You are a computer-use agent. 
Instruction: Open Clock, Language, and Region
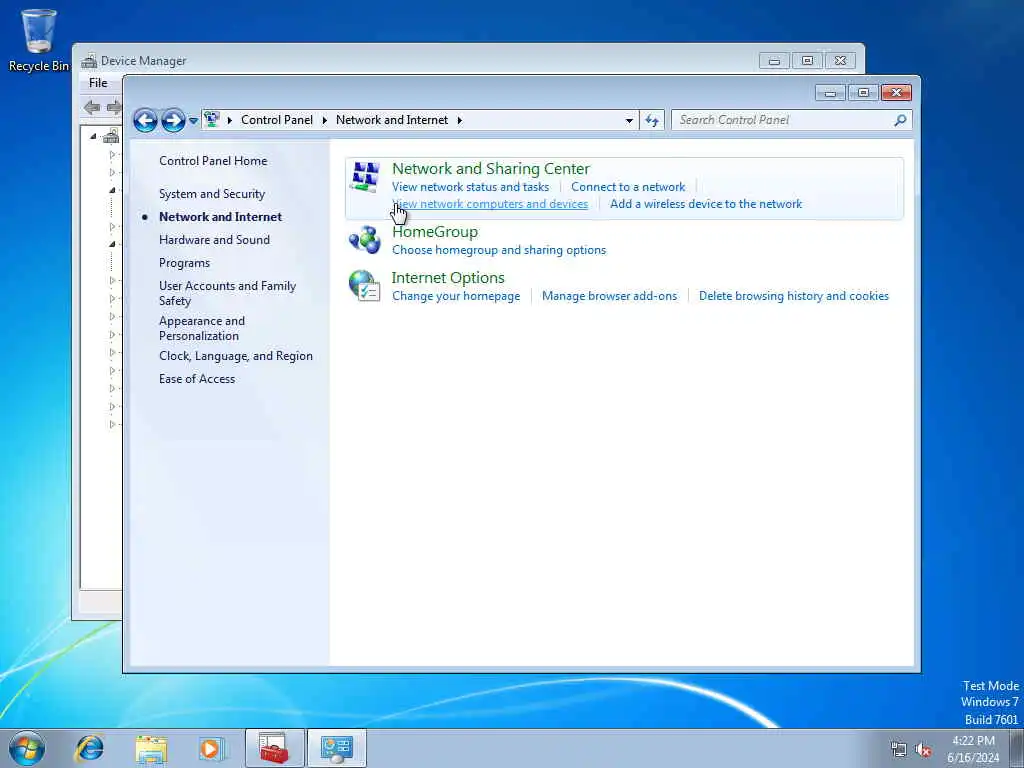(236, 356)
